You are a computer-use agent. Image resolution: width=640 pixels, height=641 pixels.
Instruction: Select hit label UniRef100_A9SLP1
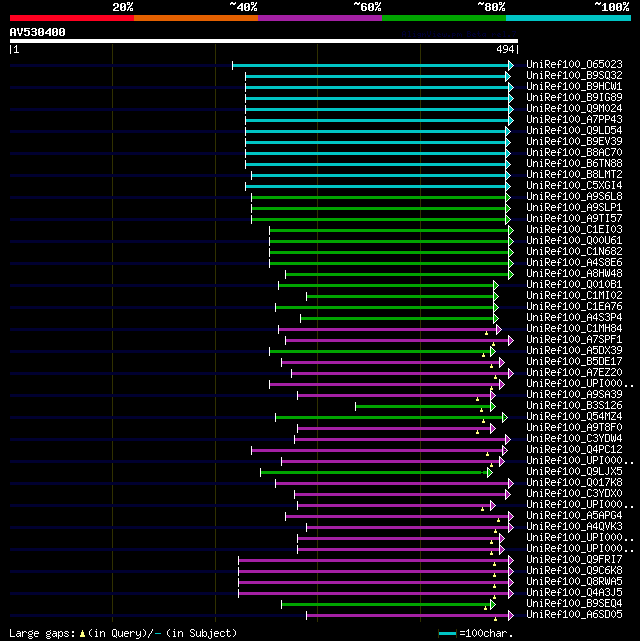click(x=574, y=208)
